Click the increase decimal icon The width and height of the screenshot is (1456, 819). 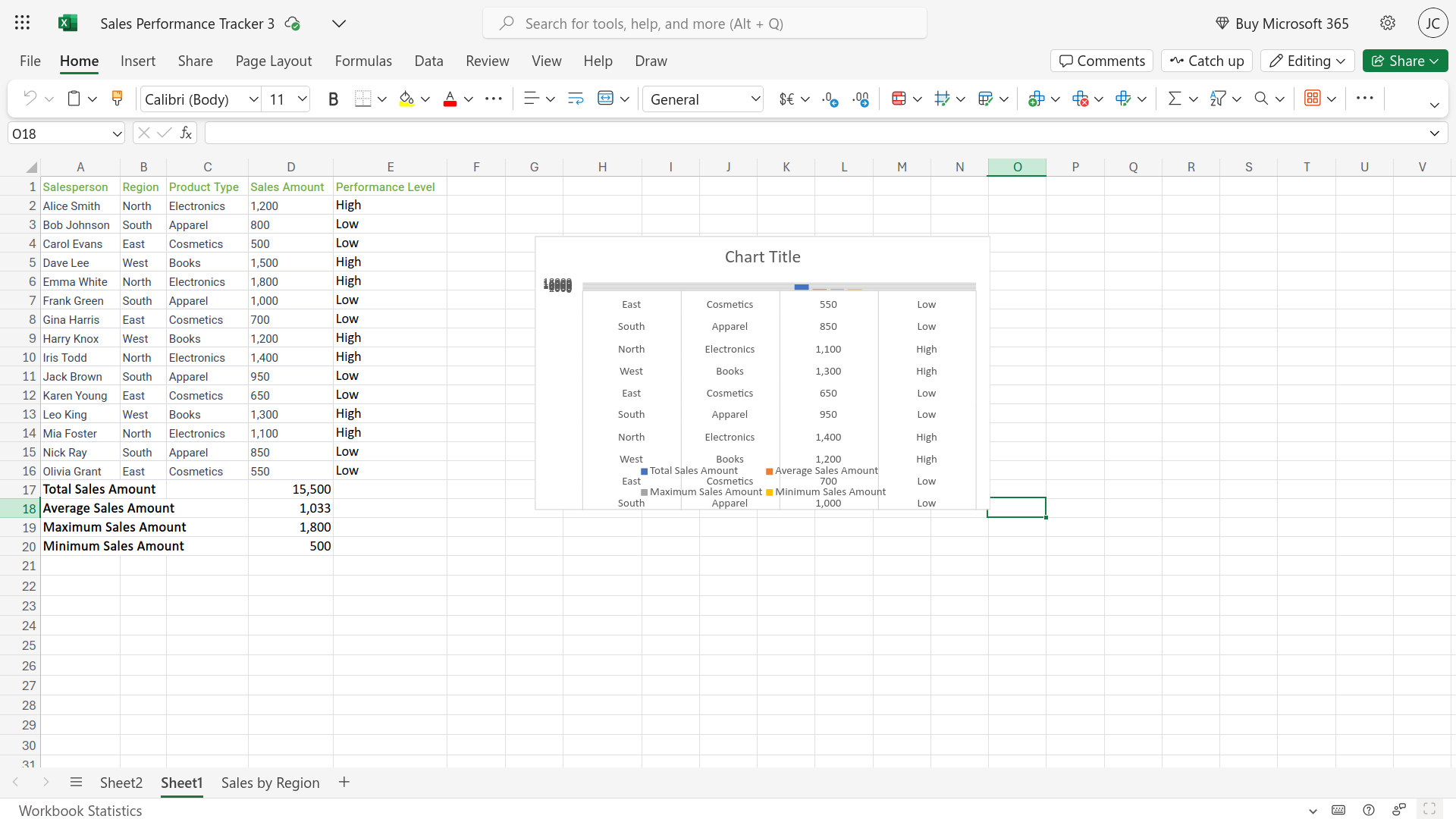(830, 99)
